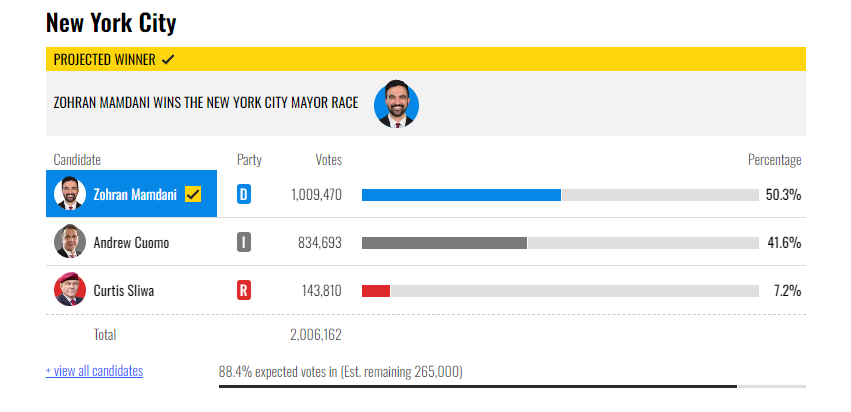Select the Curtis Sliwa name text

click(x=124, y=290)
